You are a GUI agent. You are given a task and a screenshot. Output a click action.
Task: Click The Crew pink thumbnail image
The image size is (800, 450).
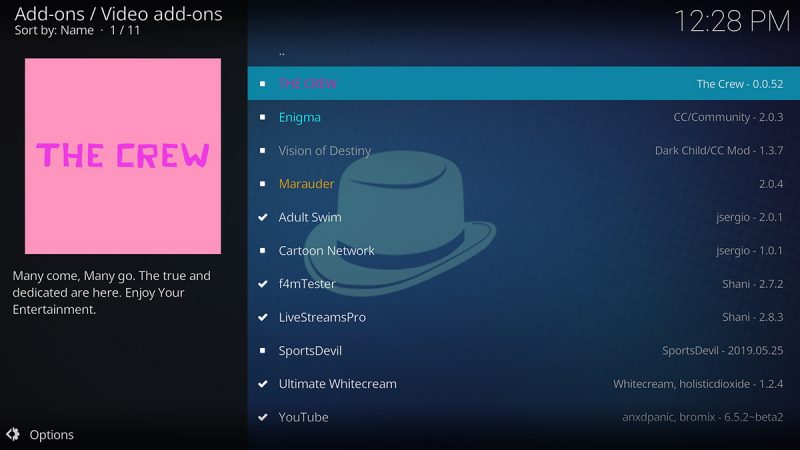[x=123, y=156]
